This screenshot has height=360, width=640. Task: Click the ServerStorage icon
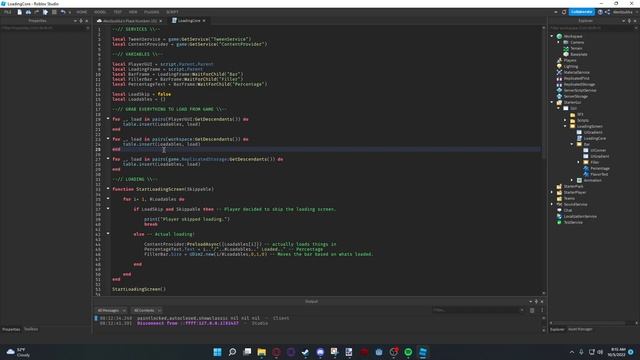coord(560,96)
